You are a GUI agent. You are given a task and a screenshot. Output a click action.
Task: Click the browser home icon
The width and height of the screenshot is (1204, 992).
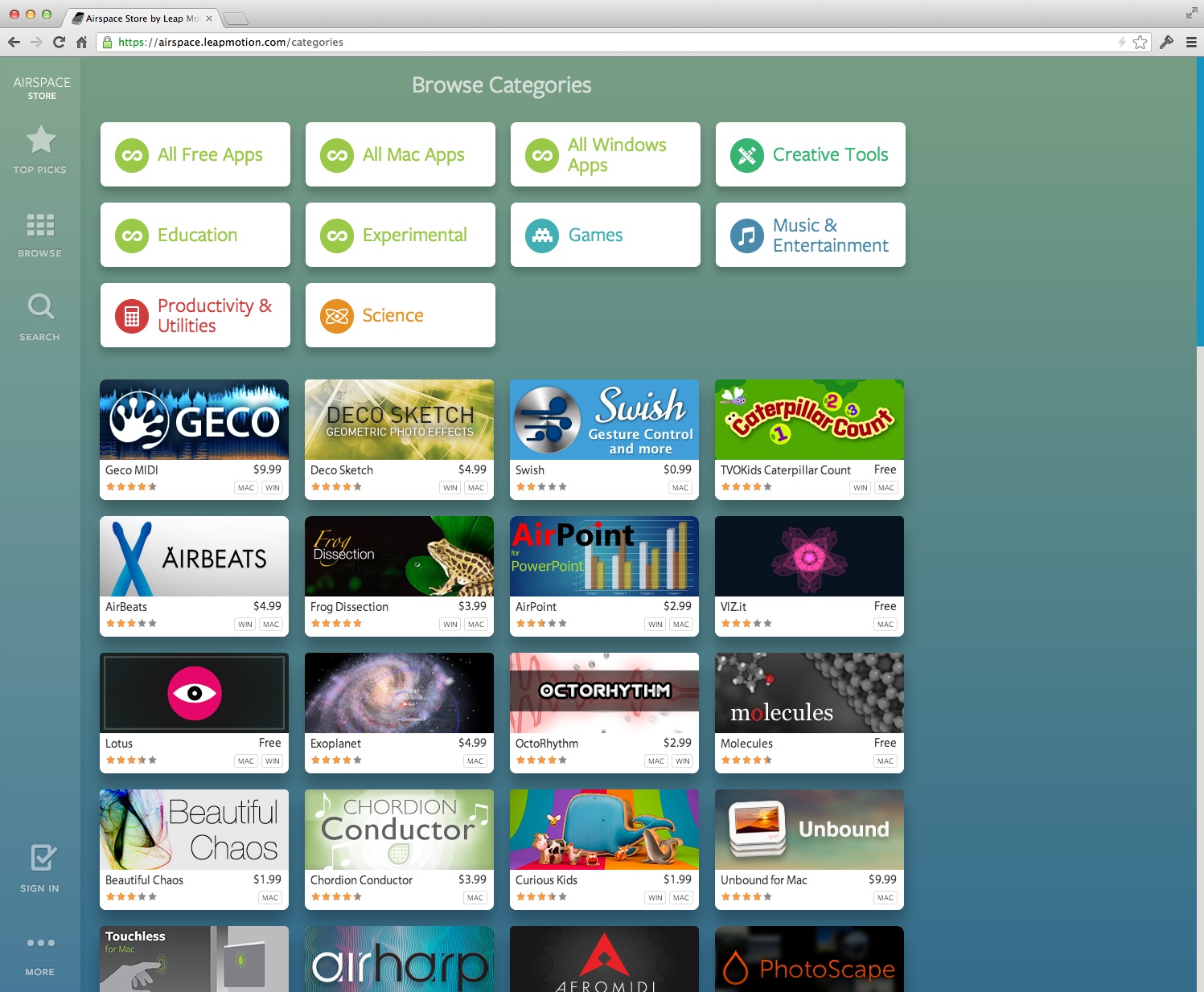click(x=81, y=42)
